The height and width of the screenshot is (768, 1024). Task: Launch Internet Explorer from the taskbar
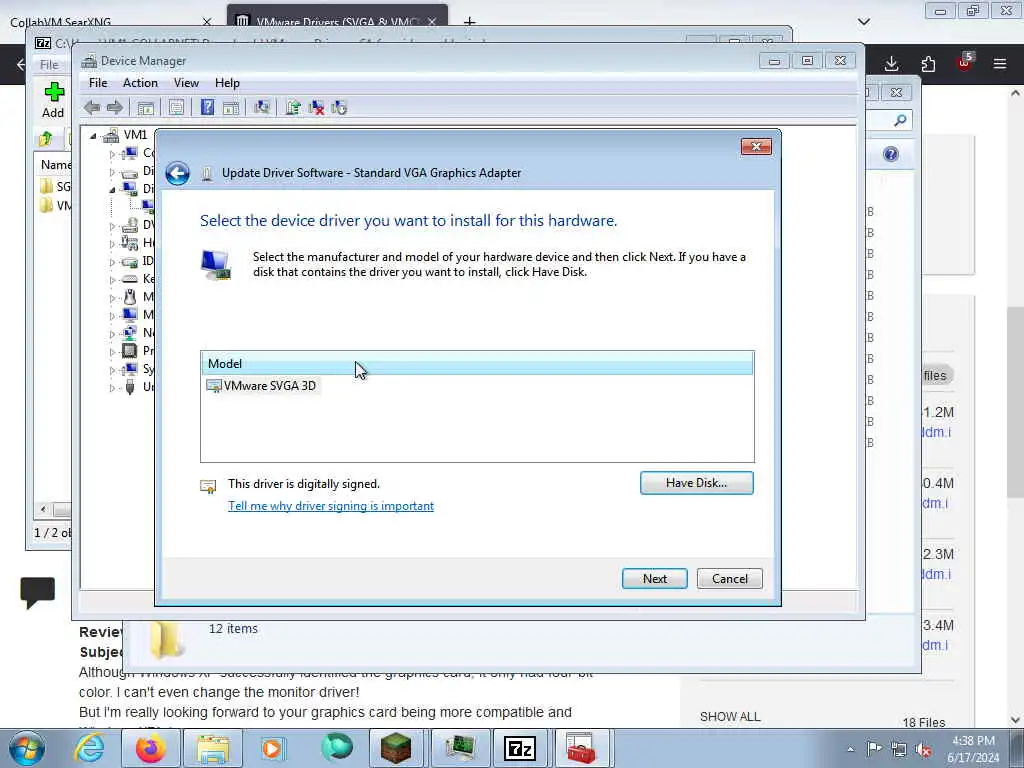pyautogui.click(x=89, y=748)
